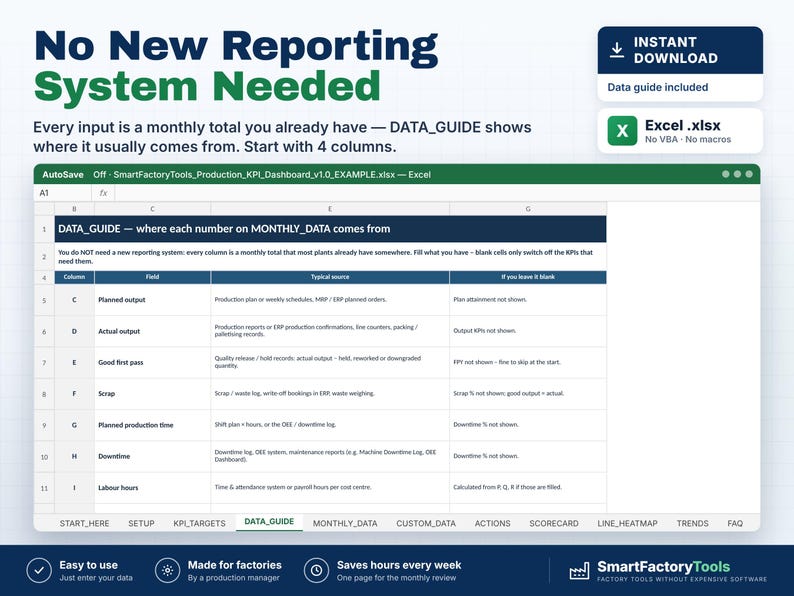Image resolution: width=794 pixels, height=596 pixels.
Task: Click 'Calculated from P, Q, R' cell
Action: 528,487
